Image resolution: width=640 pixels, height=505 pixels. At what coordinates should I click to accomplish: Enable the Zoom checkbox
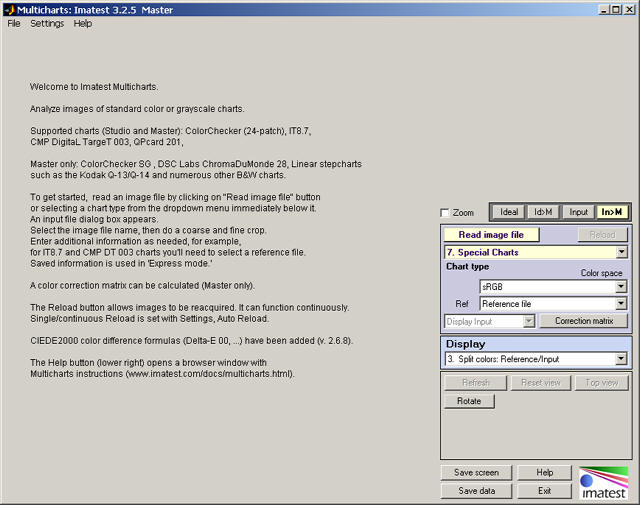tap(444, 213)
